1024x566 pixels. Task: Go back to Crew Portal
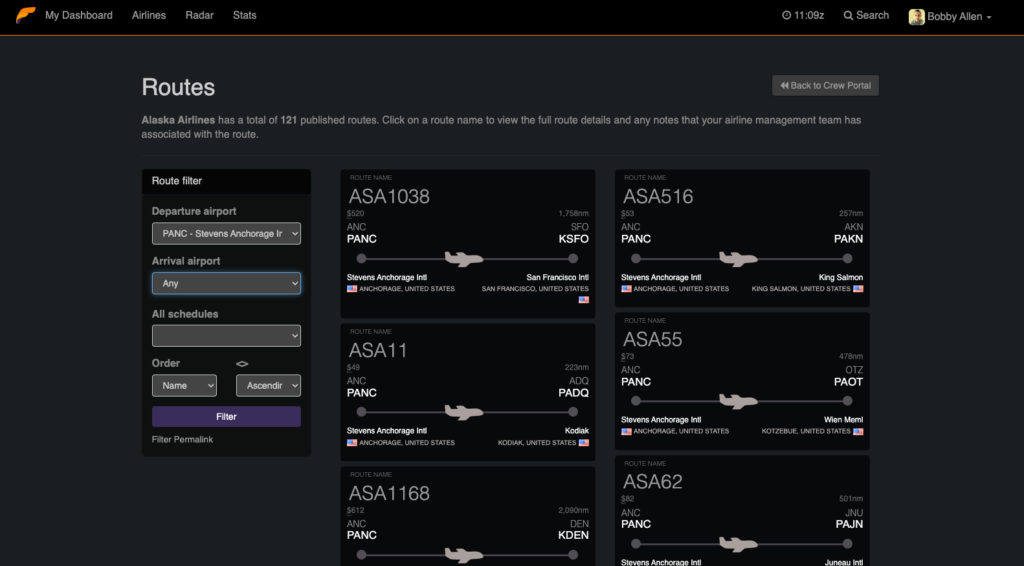click(x=825, y=86)
